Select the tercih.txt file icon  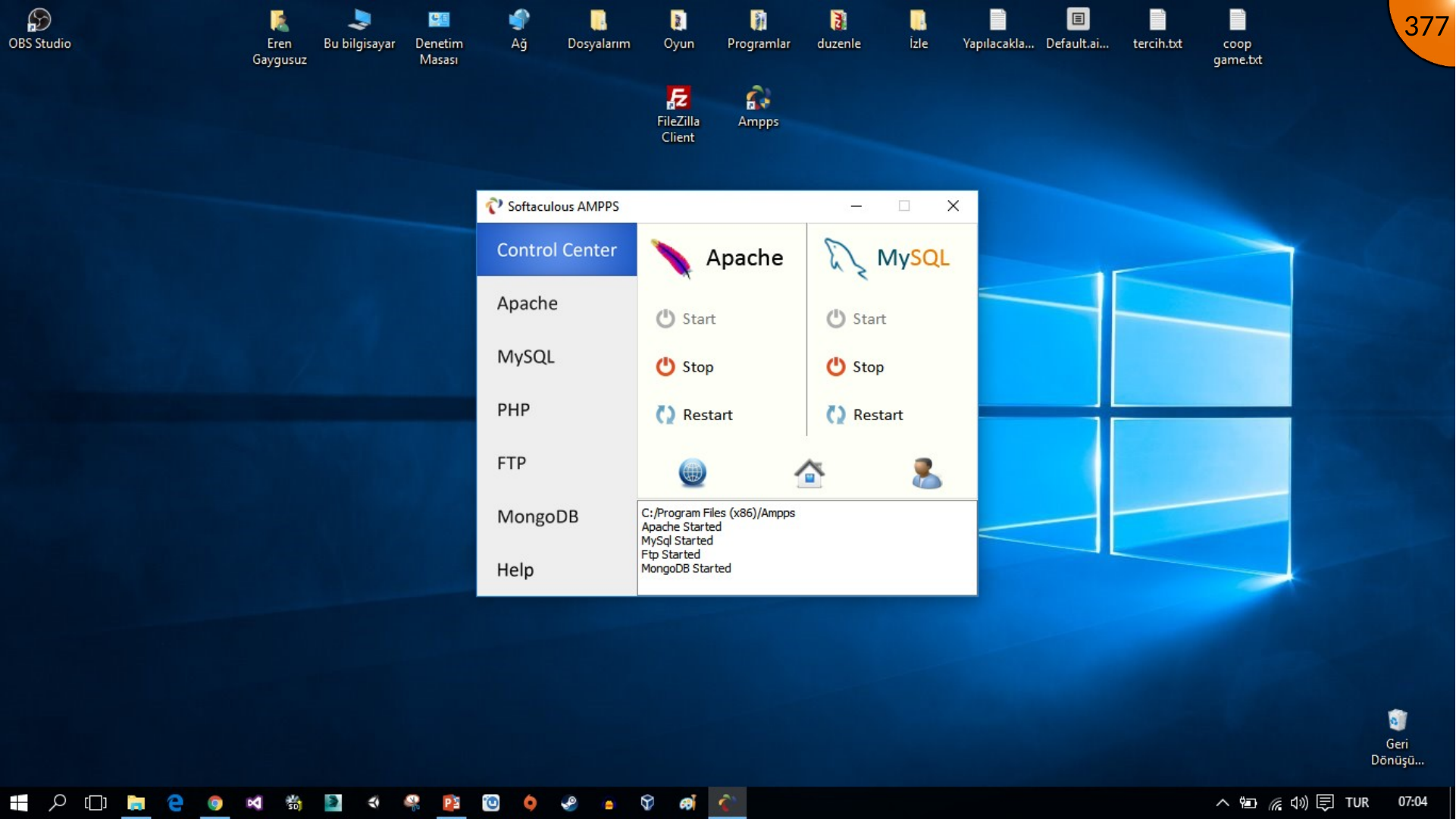(x=1157, y=29)
